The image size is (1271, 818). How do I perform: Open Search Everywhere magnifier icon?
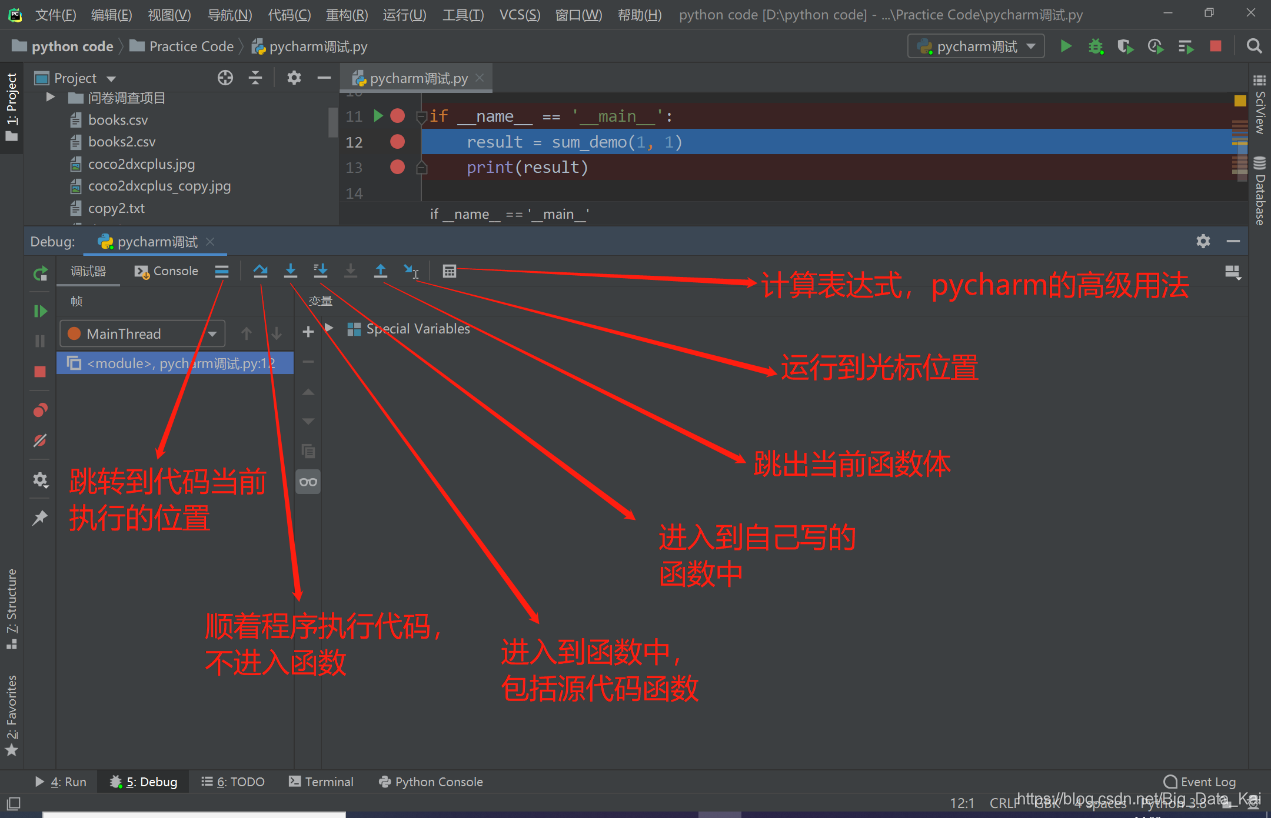tap(1254, 46)
